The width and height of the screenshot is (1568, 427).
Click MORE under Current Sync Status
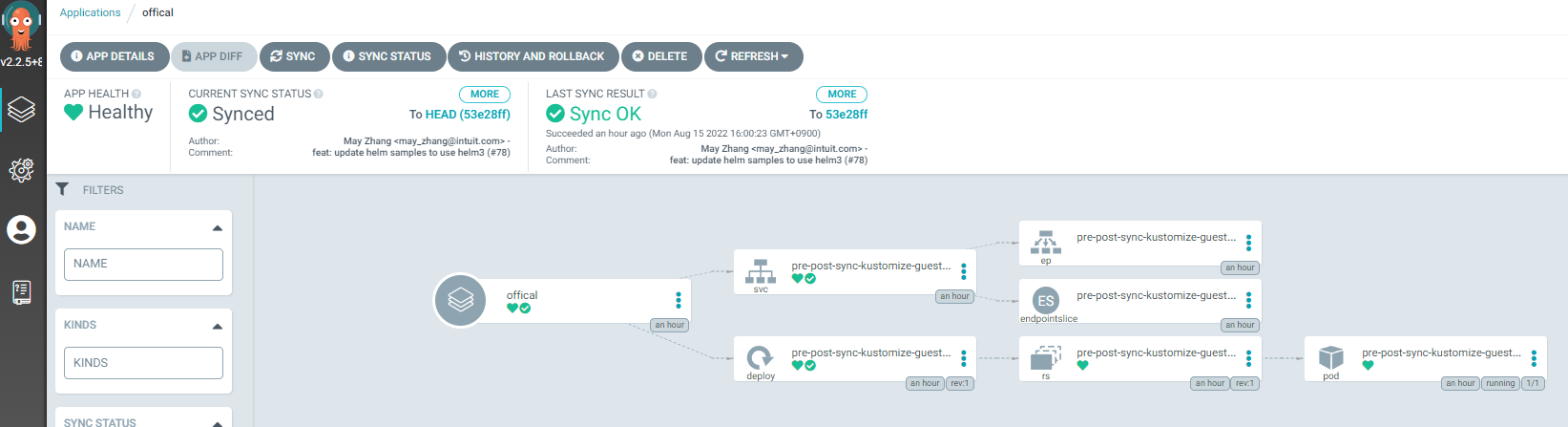click(x=485, y=95)
